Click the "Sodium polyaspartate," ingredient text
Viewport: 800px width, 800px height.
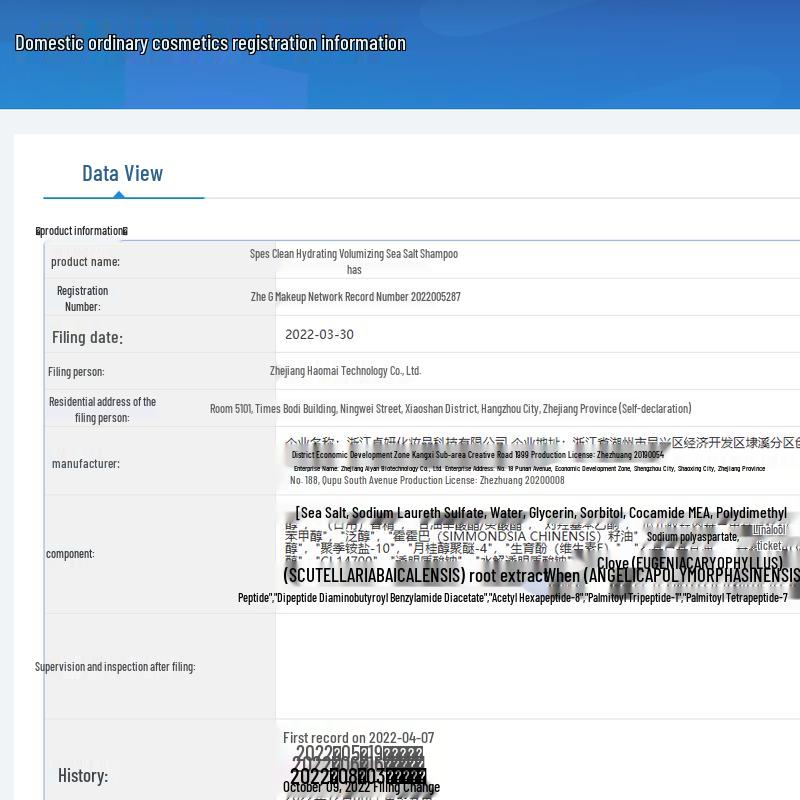click(x=693, y=537)
